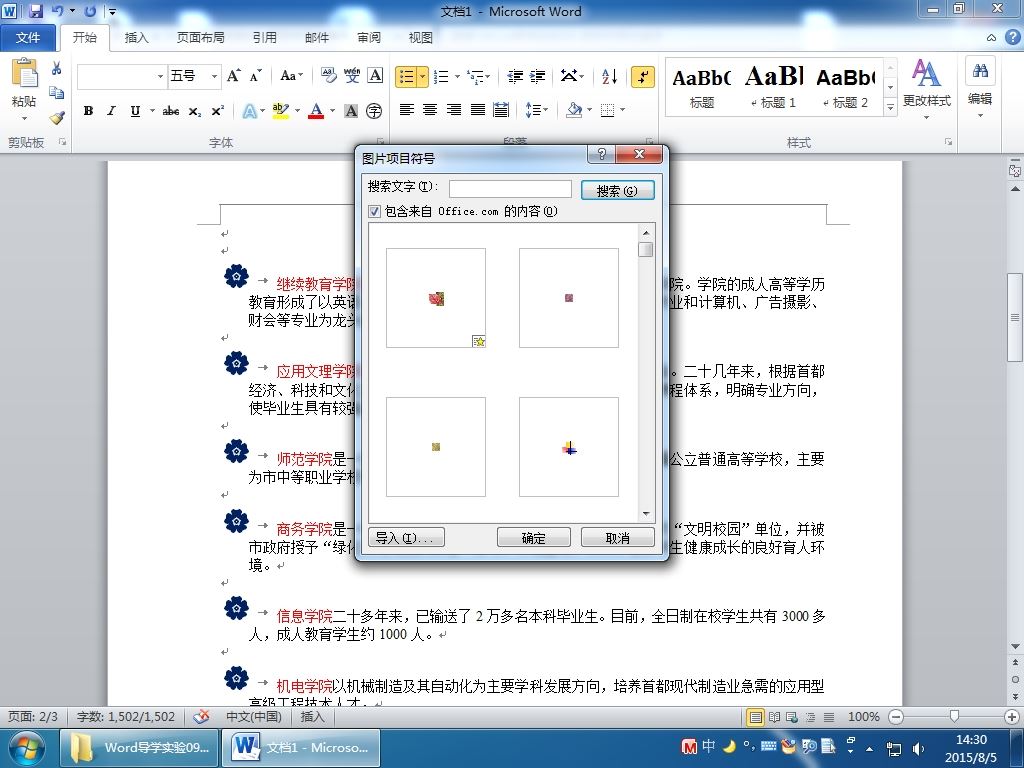Image resolution: width=1024 pixels, height=768 pixels.
Task: Click the Decrease Indent icon
Action: tap(515, 76)
